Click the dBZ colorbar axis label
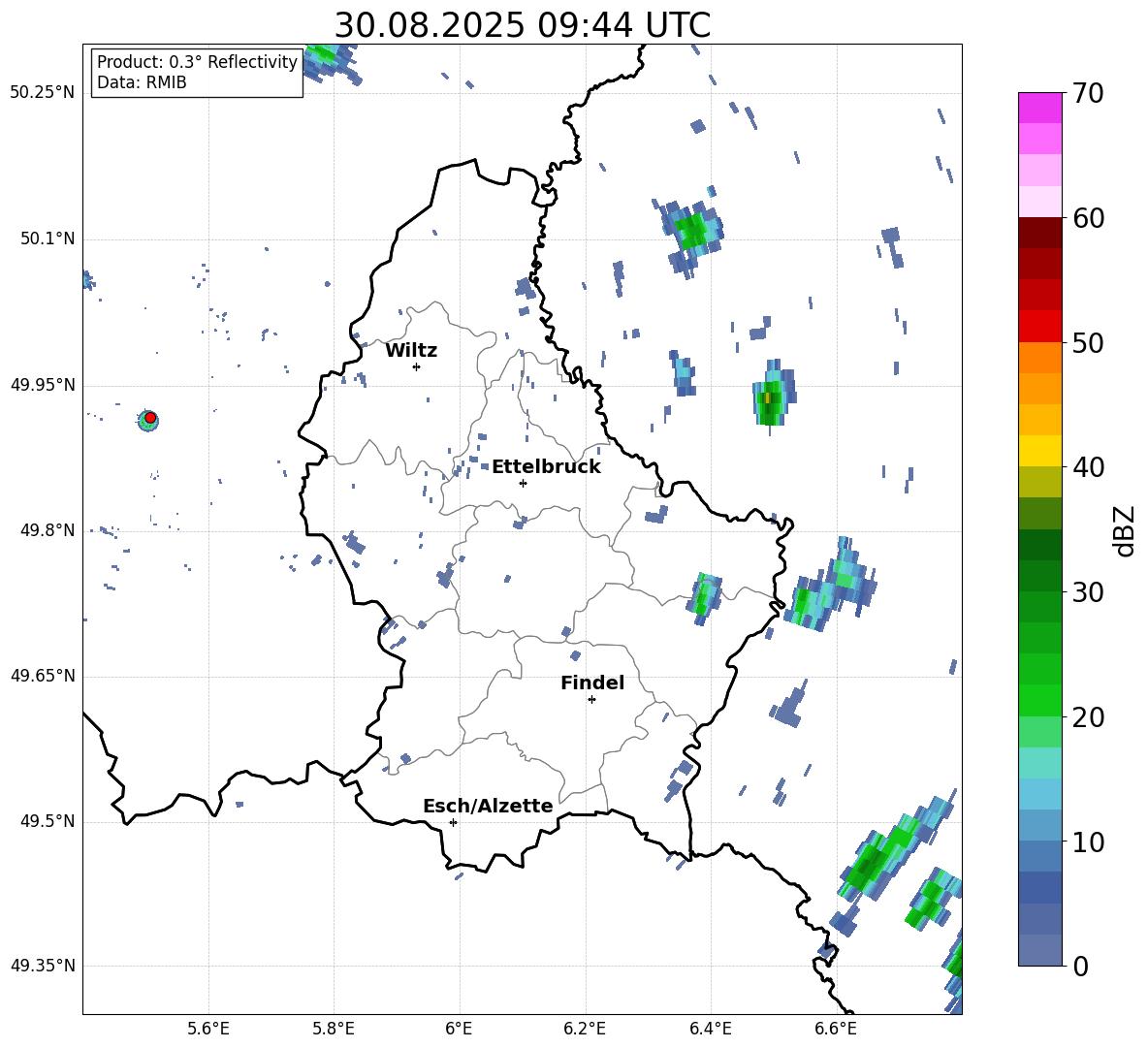1148x1048 pixels. 1126,530
